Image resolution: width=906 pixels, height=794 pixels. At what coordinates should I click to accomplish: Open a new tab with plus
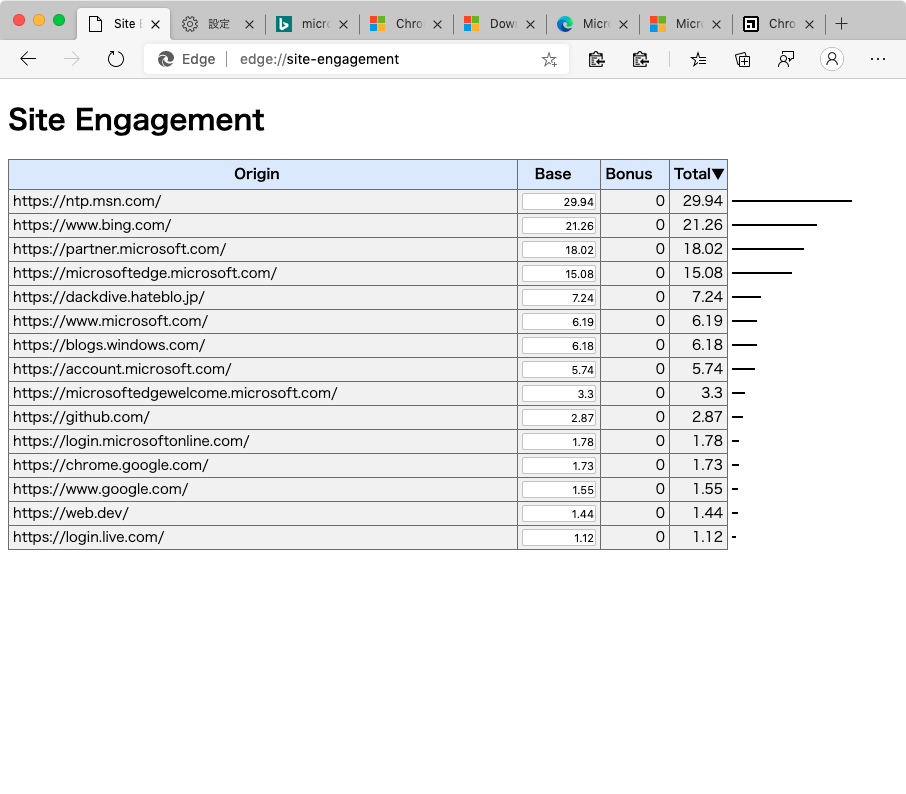(x=841, y=24)
